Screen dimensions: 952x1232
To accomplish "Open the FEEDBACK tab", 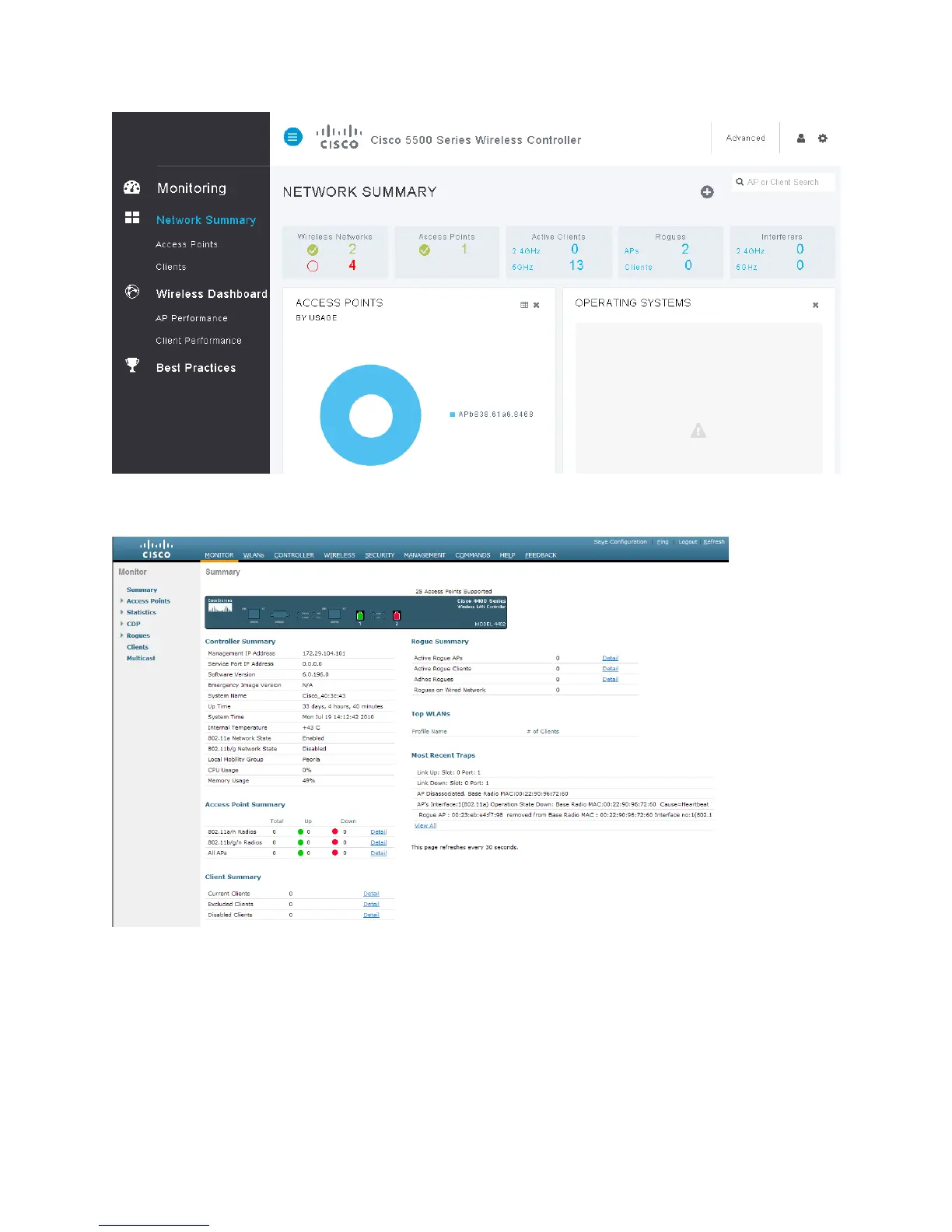I will click(541, 555).
